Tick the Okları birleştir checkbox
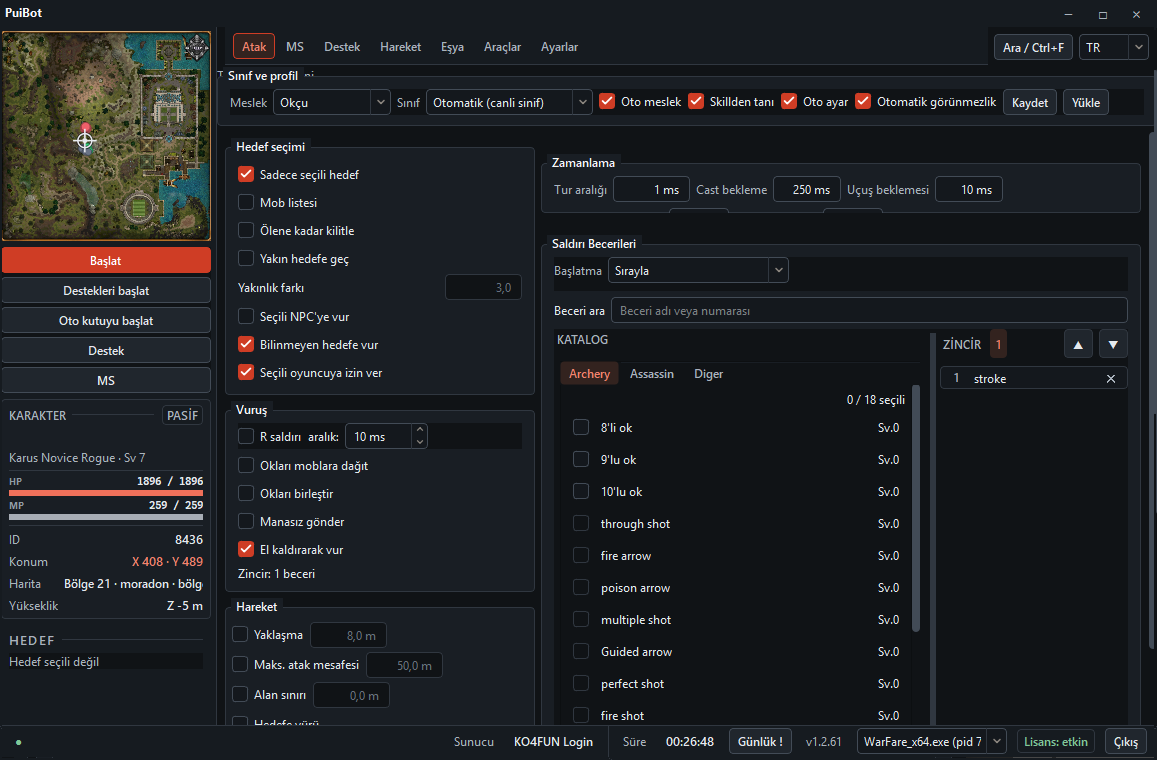Viewport: 1157px width, 760px height. pyautogui.click(x=246, y=493)
